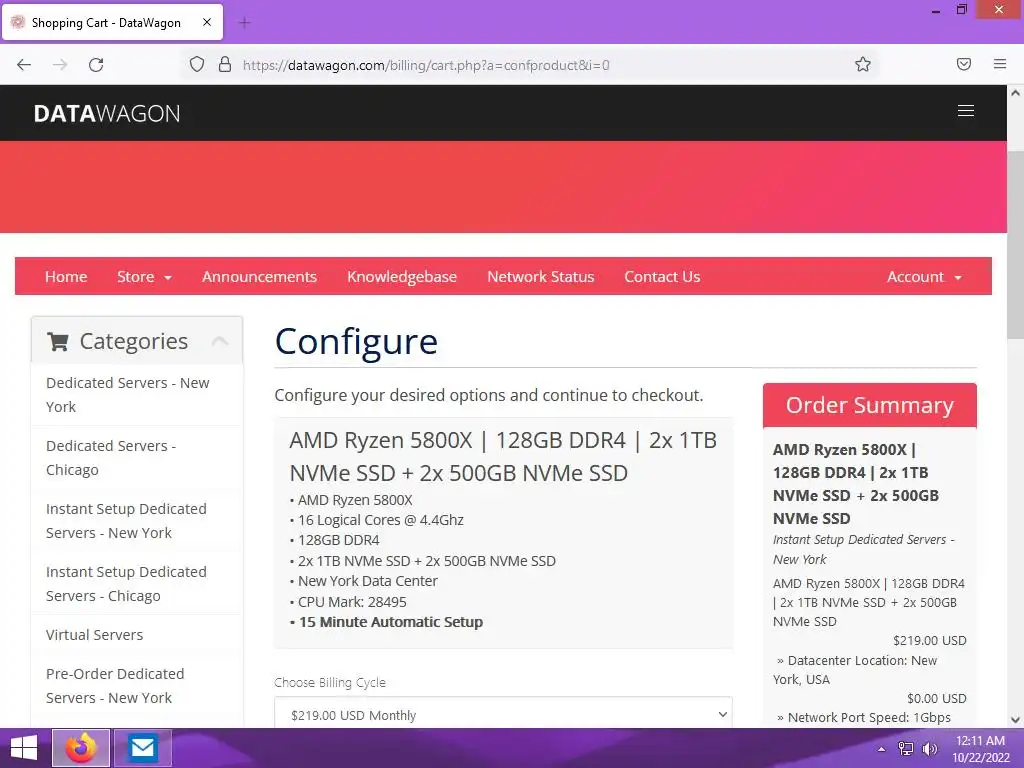
Task: Click Firefox icon in taskbar
Action: [x=81, y=748]
